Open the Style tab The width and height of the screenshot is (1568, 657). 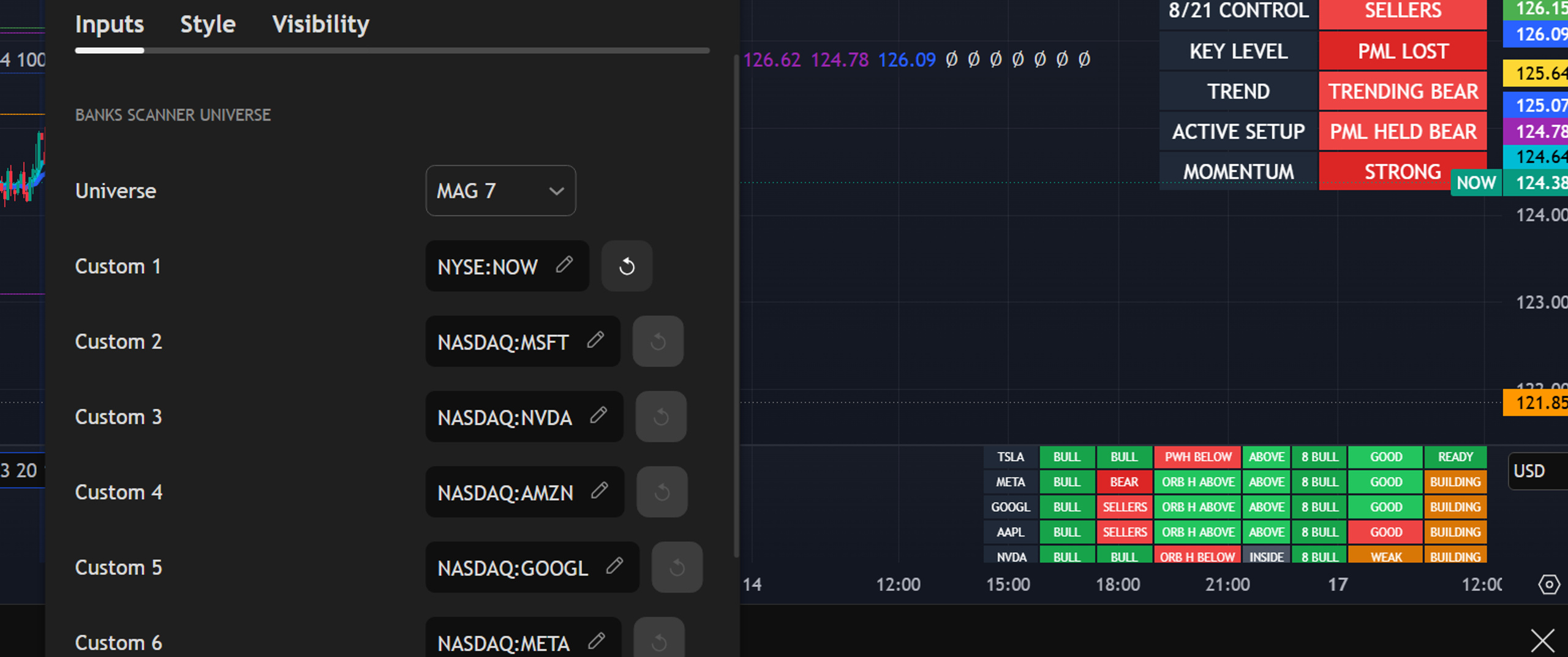click(x=208, y=24)
